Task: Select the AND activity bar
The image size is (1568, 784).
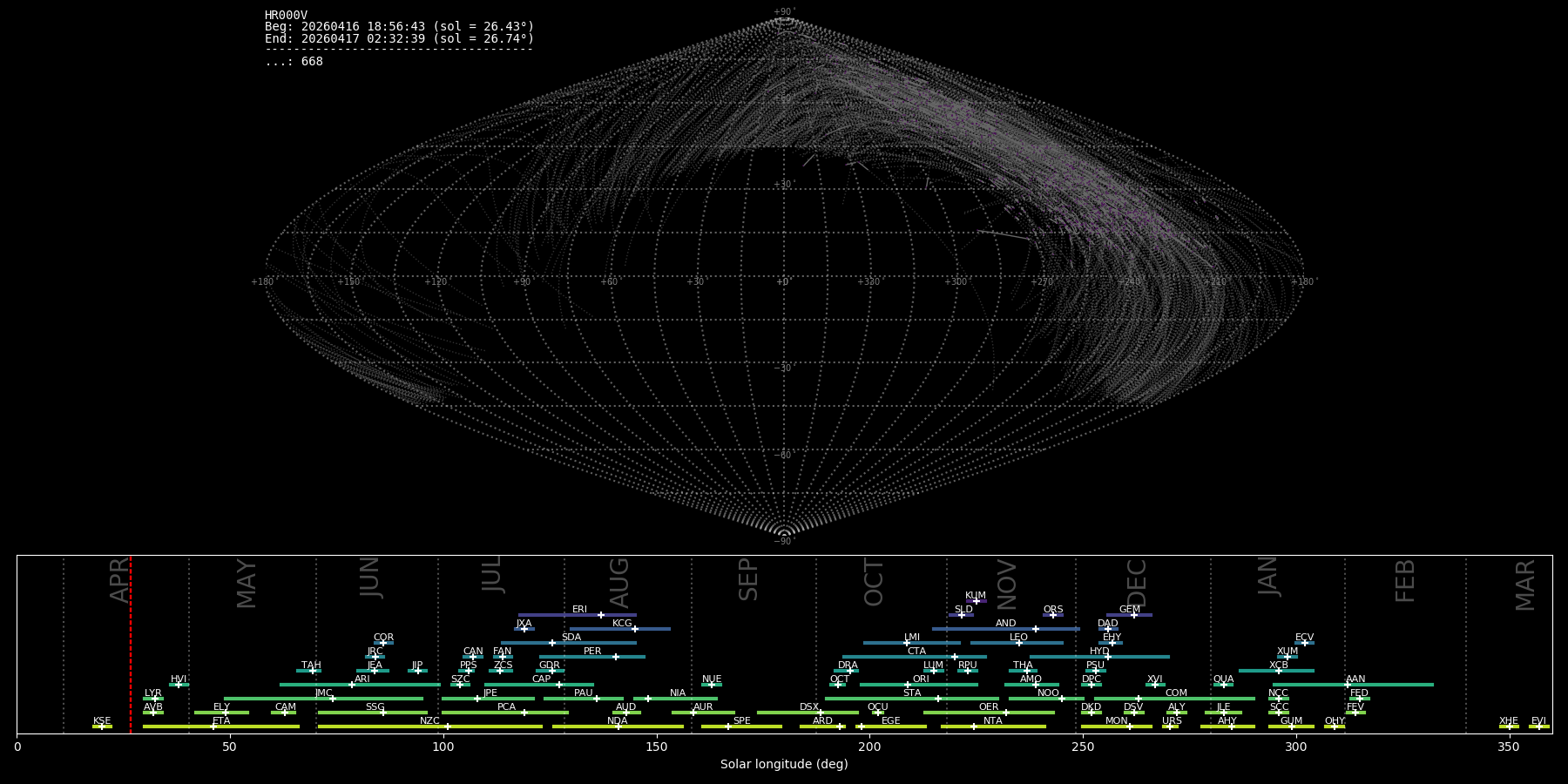Action: pyautogui.click(x=1006, y=629)
